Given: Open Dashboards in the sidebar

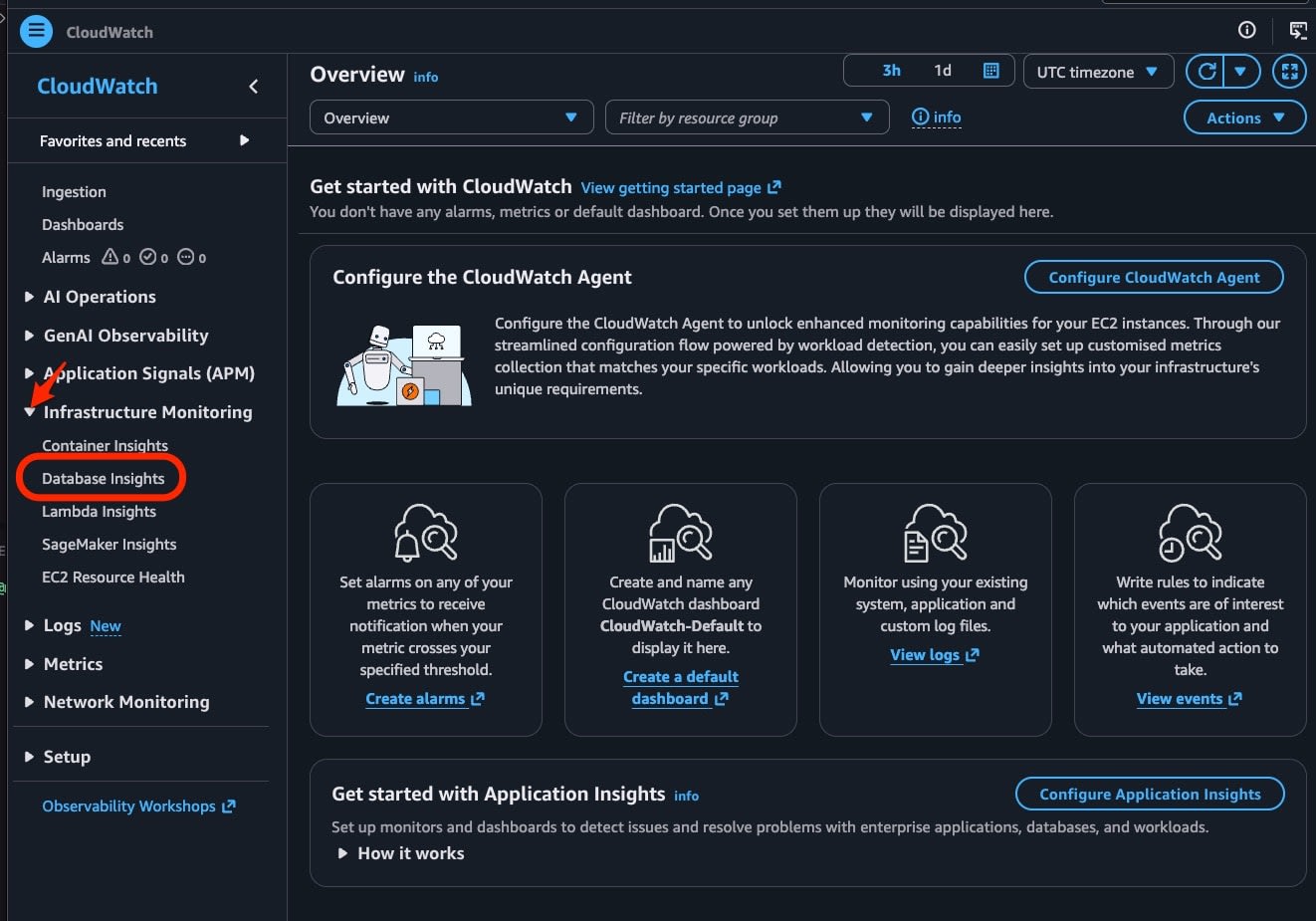Looking at the screenshot, I should pos(83,225).
